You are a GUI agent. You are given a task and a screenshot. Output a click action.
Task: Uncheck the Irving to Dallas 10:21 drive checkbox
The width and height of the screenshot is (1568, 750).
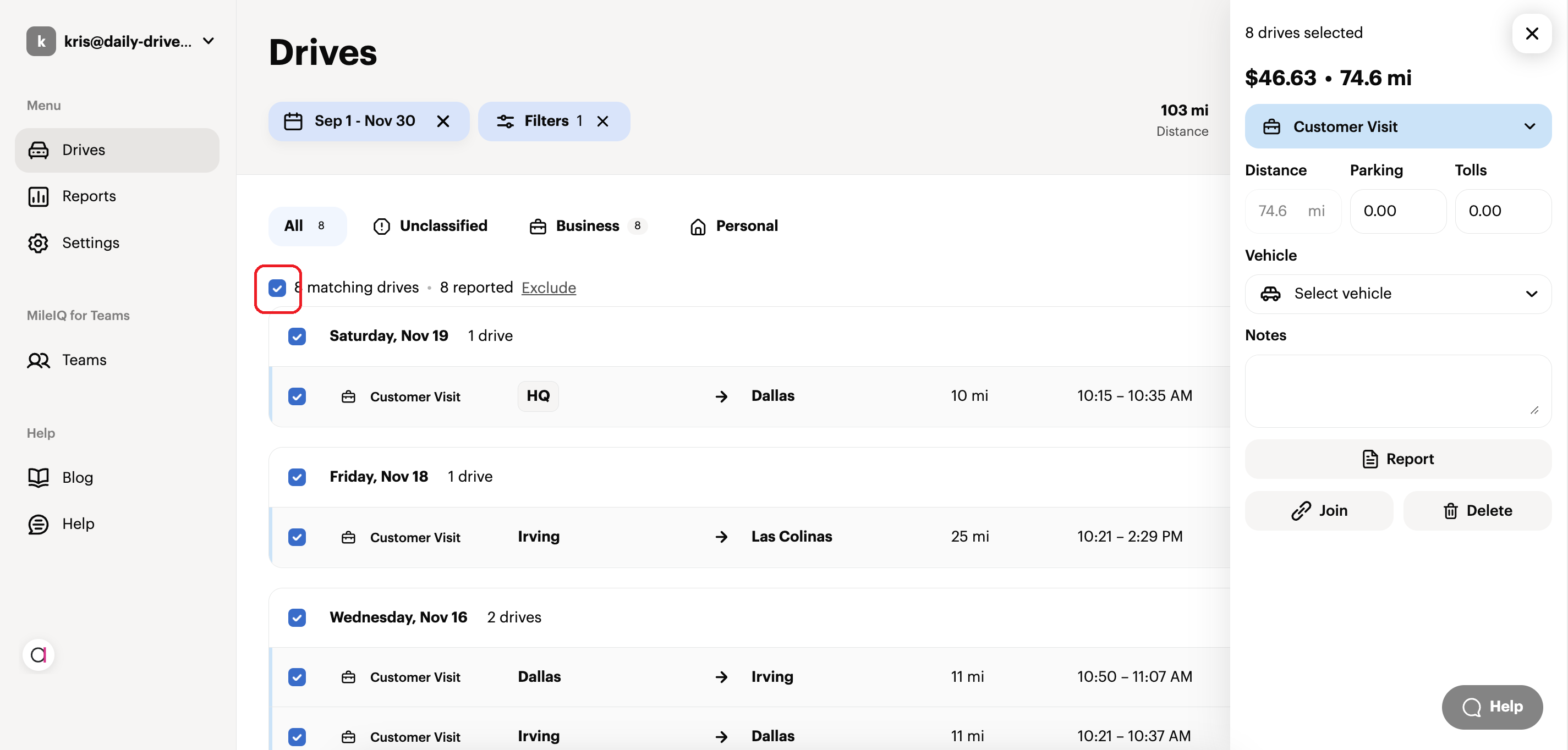click(297, 737)
